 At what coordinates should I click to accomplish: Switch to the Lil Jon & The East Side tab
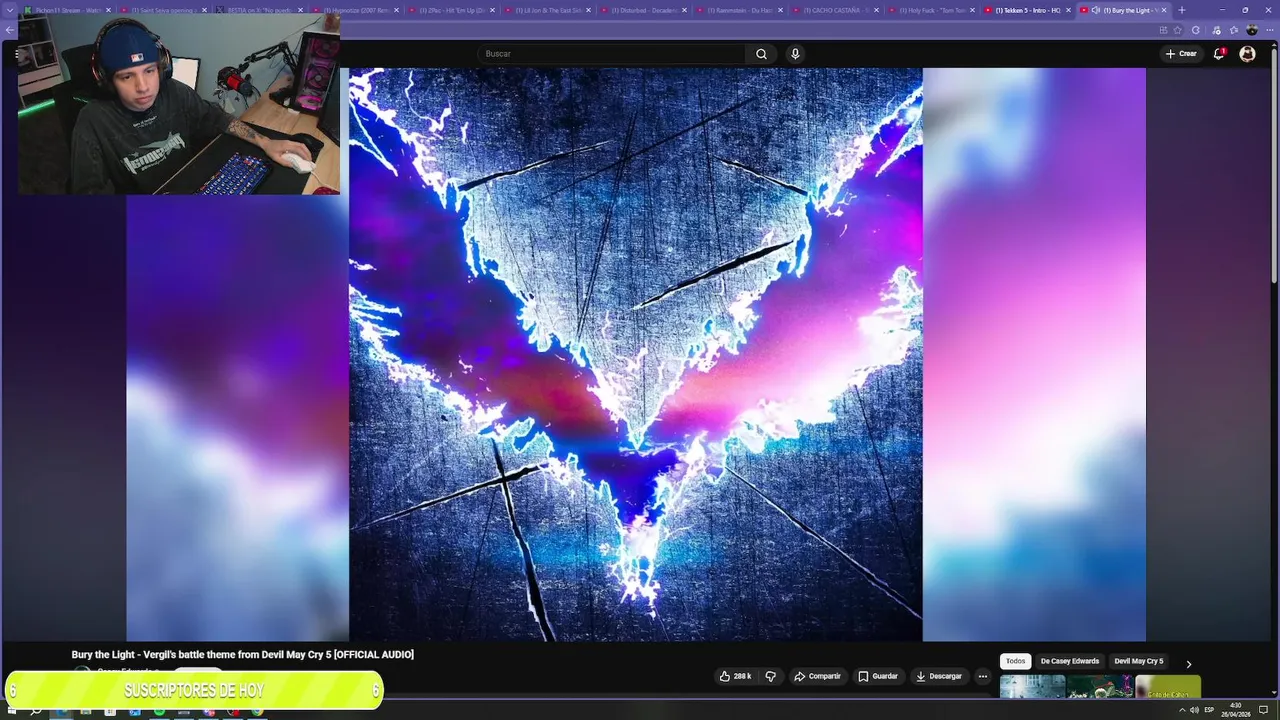(x=549, y=10)
